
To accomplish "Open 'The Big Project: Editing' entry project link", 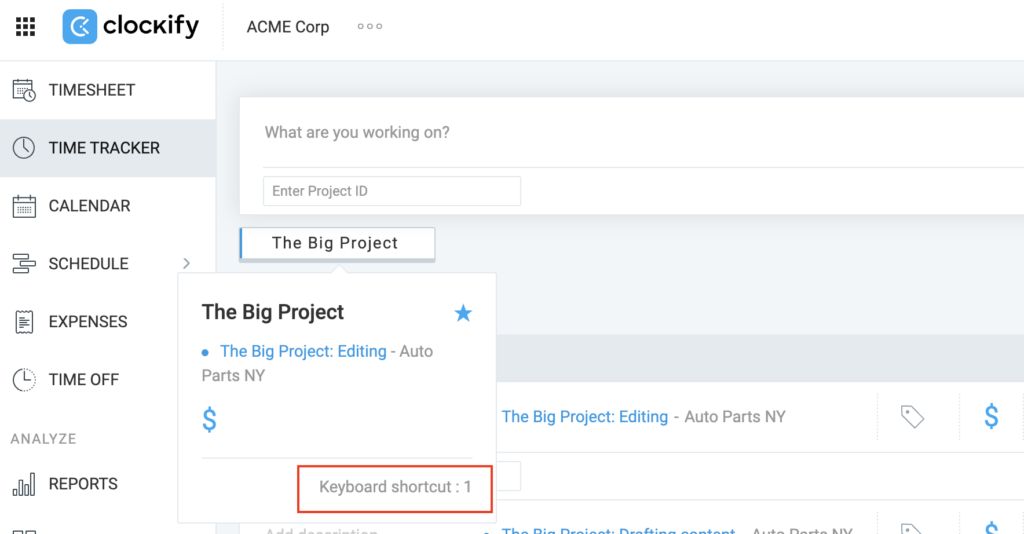I will pos(584,416).
